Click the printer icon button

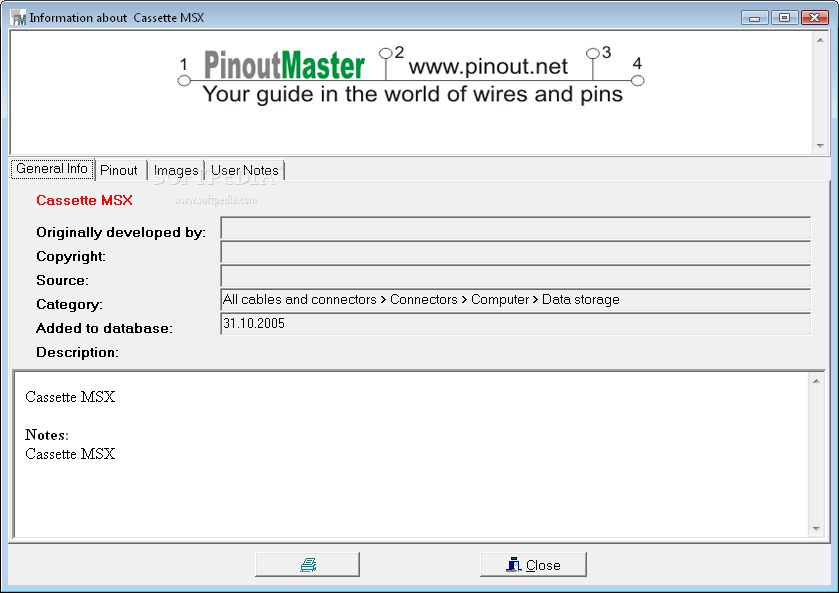click(307, 565)
